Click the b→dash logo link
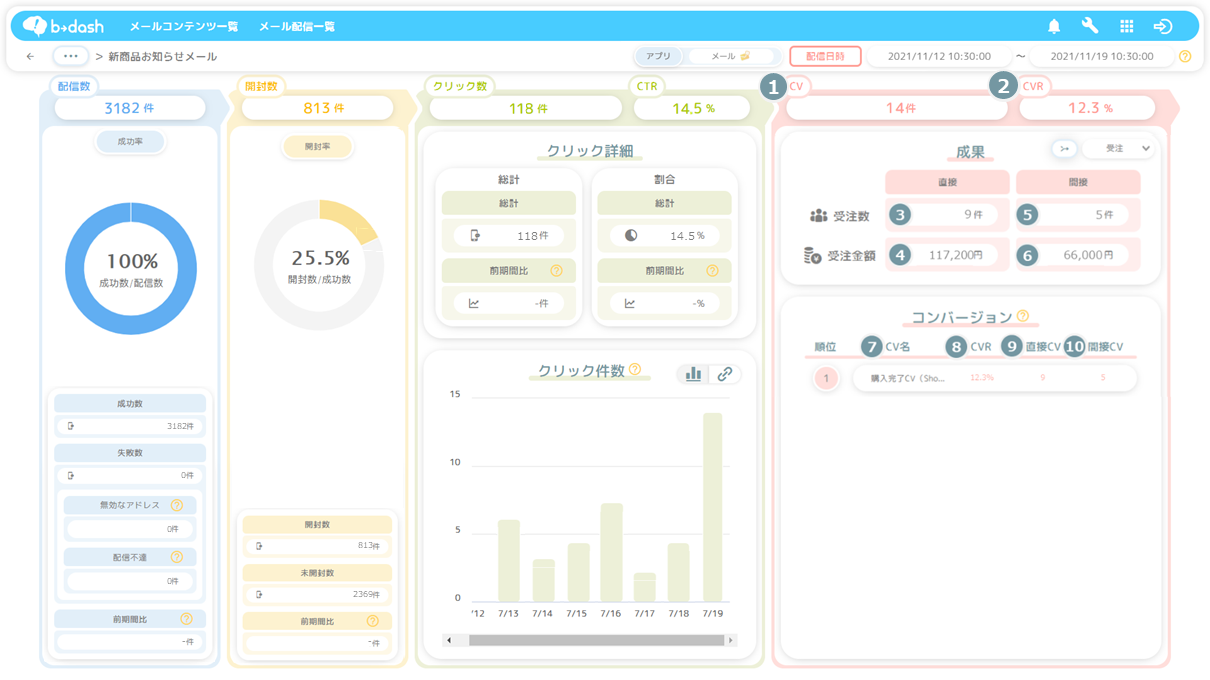Viewport: 1210px width, 680px height. (63, 26)
